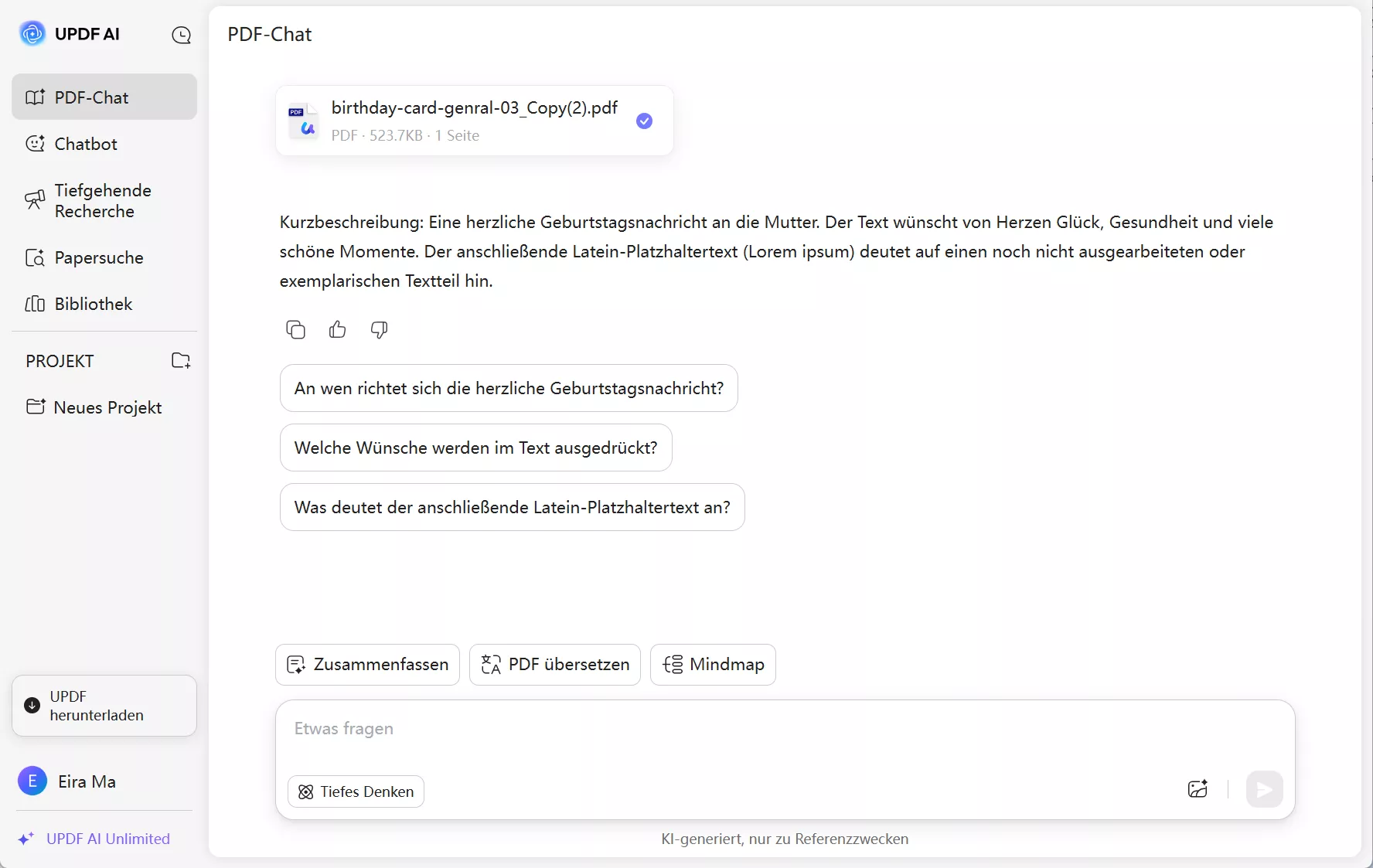This screenshot has height=868, width=1373.
Task: Ask the suggested question about the Geburtstagsnachricht recipient
Action: (x=509, y=388)
